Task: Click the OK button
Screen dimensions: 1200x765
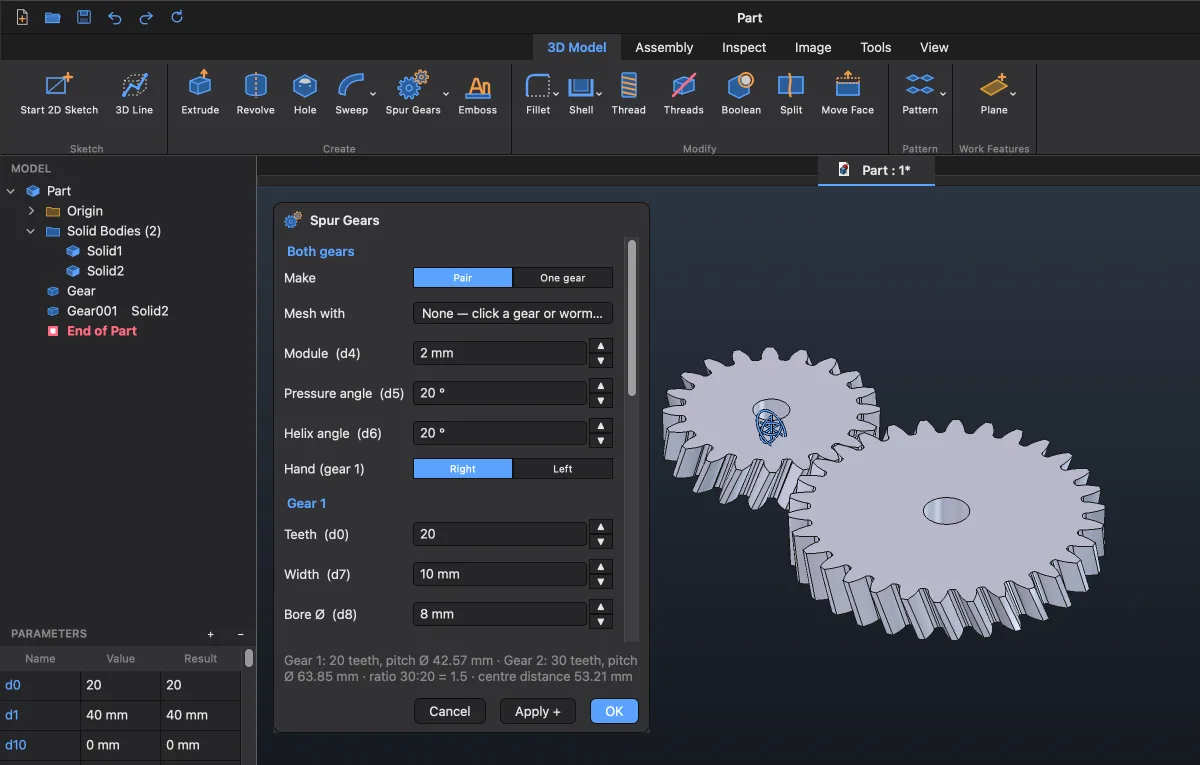Action: [614, 711]
